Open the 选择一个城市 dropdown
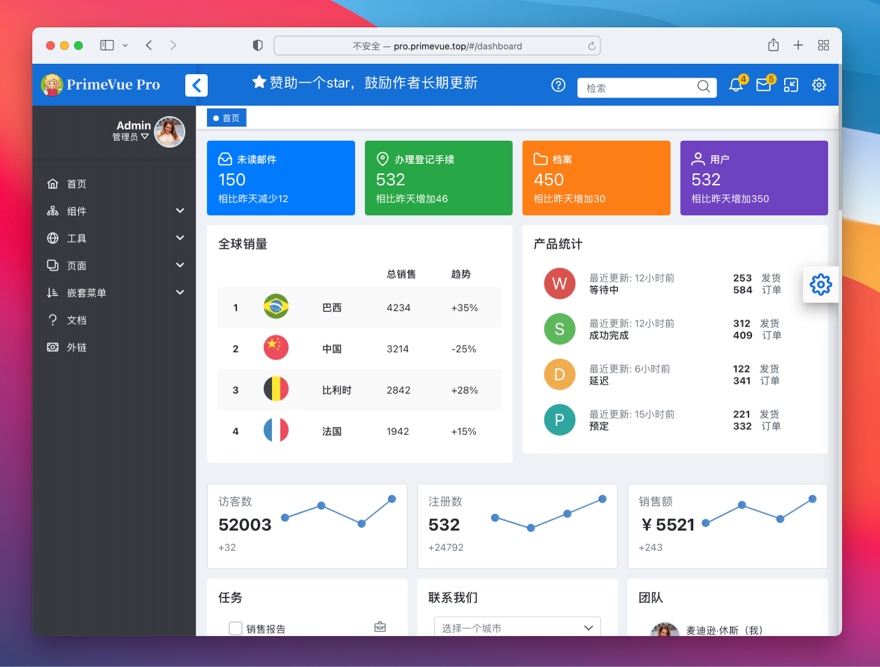 [517, 628]
